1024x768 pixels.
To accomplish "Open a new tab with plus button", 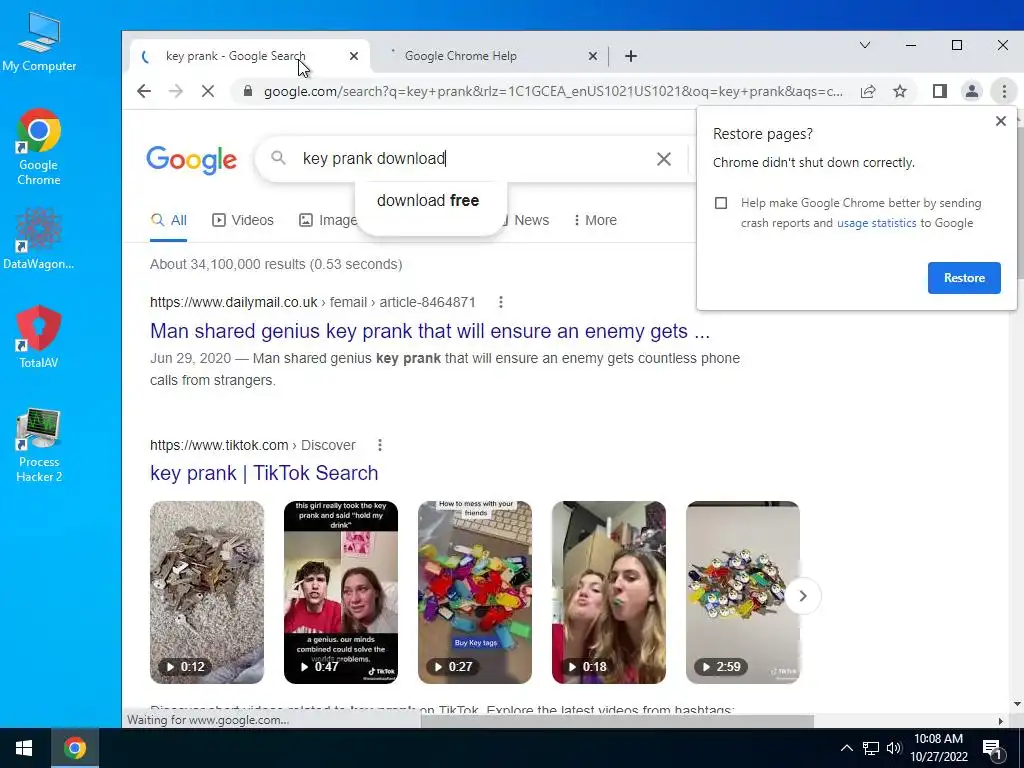I will click(631, 56).
